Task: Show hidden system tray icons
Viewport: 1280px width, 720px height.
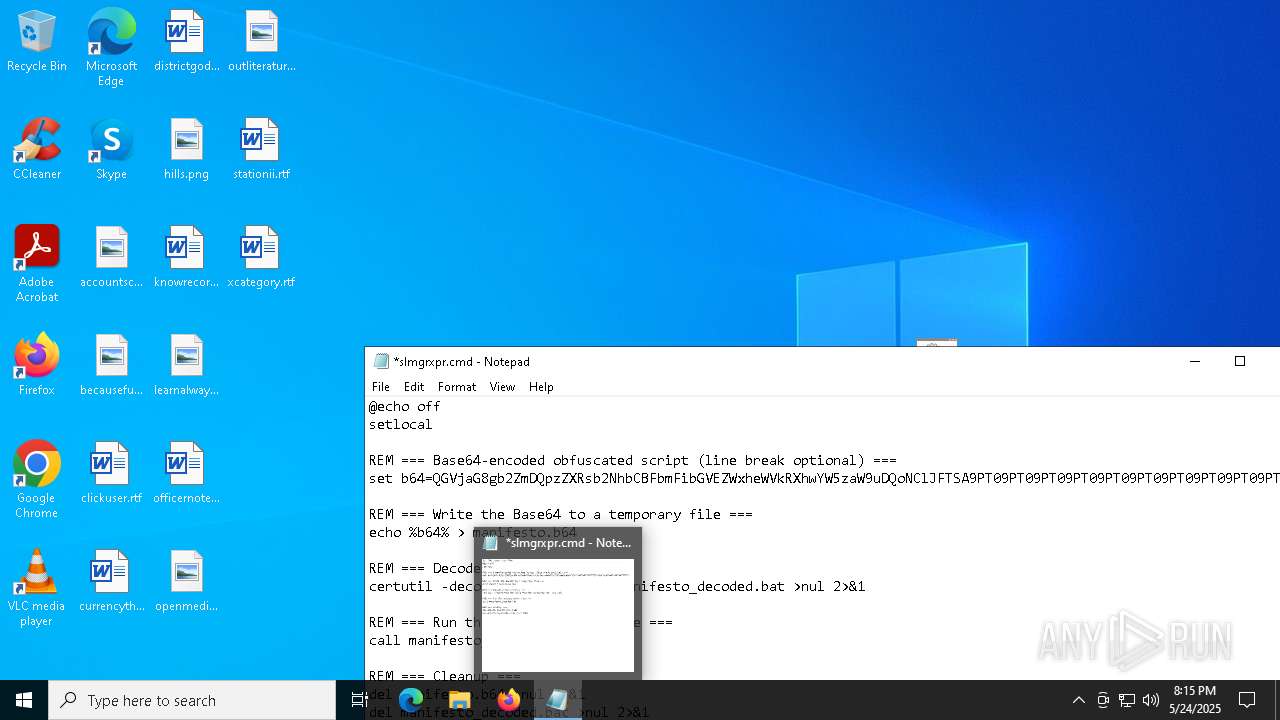Action: pyautogui.click(x=1078, y=700)
